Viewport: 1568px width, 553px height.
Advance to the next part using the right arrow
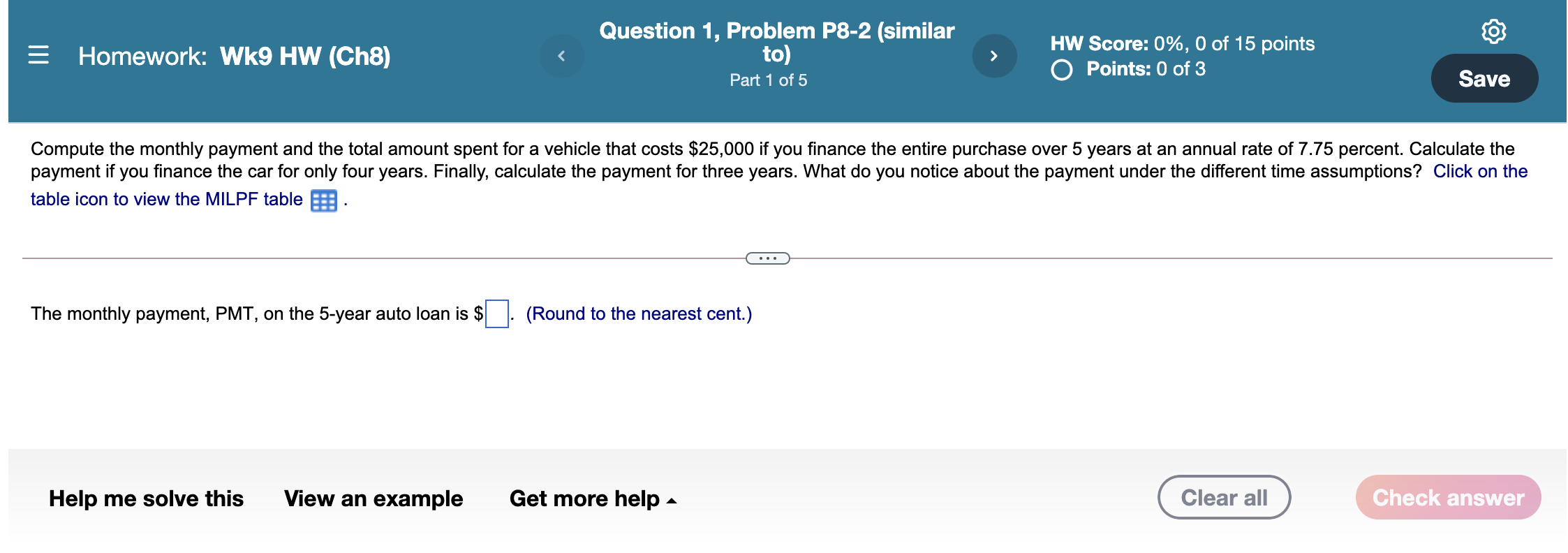pyautogui.click(x=994, y=56)
